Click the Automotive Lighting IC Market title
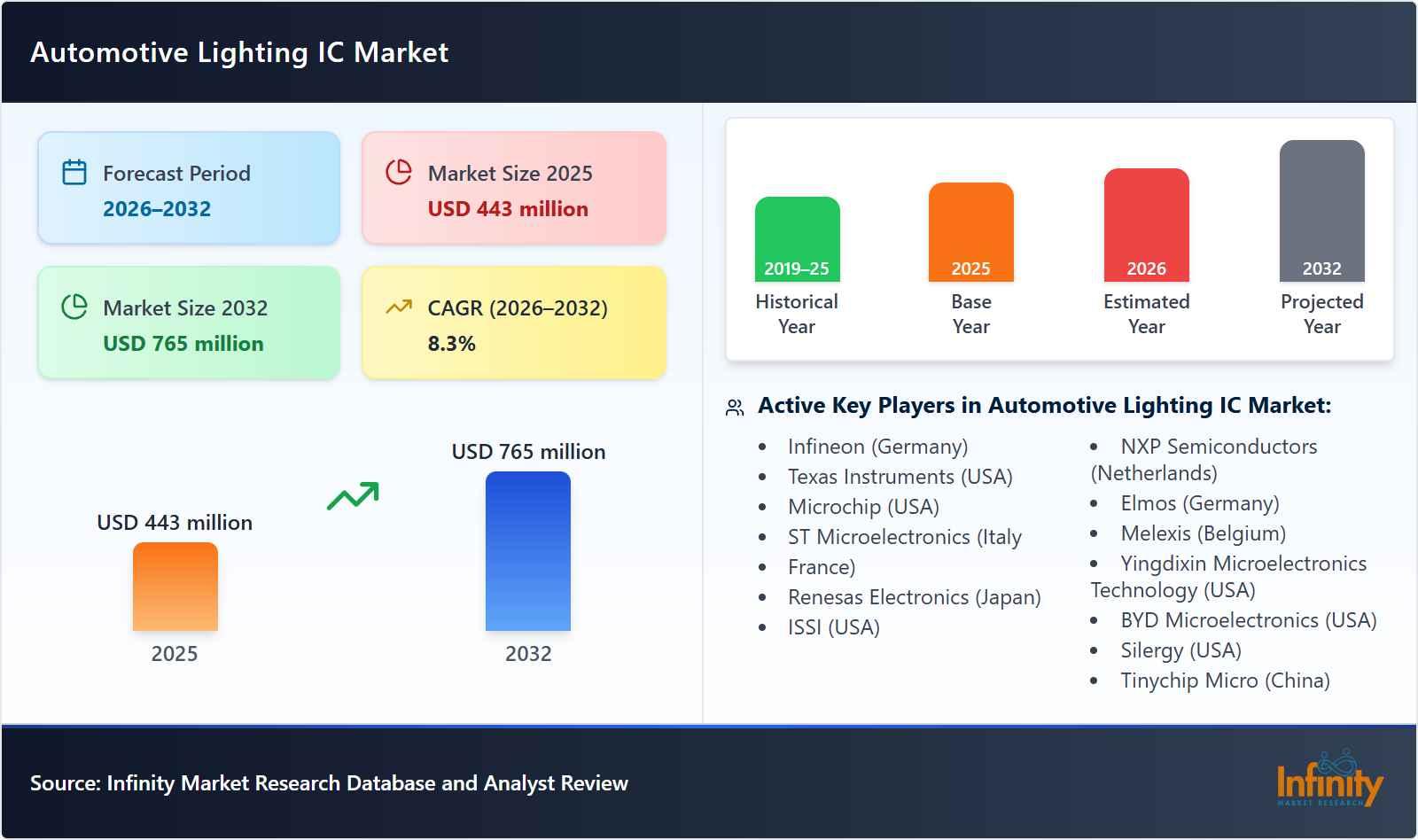Screen dimensions: 1418x840 tap(239, 52)
